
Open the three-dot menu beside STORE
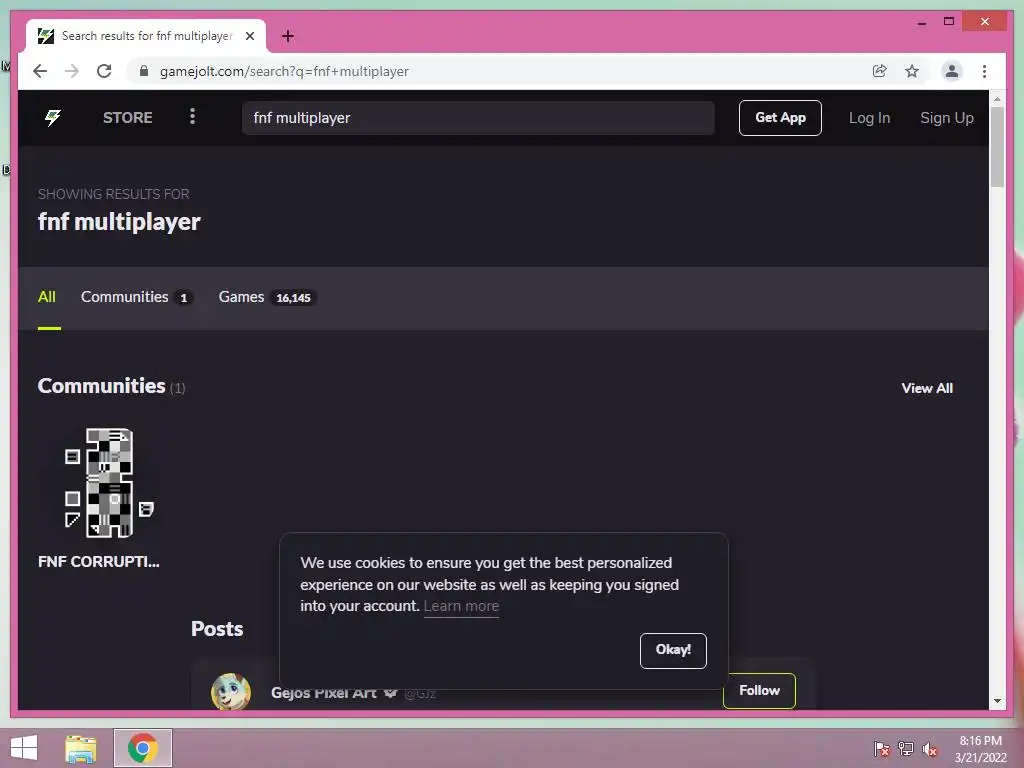coord(192,117)
